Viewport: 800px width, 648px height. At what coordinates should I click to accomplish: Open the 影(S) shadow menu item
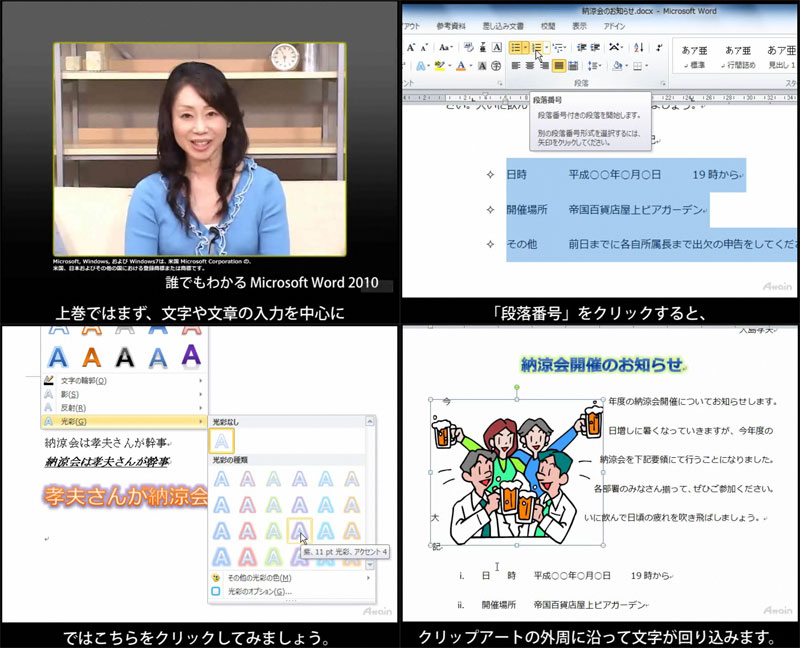pos(124,394)
